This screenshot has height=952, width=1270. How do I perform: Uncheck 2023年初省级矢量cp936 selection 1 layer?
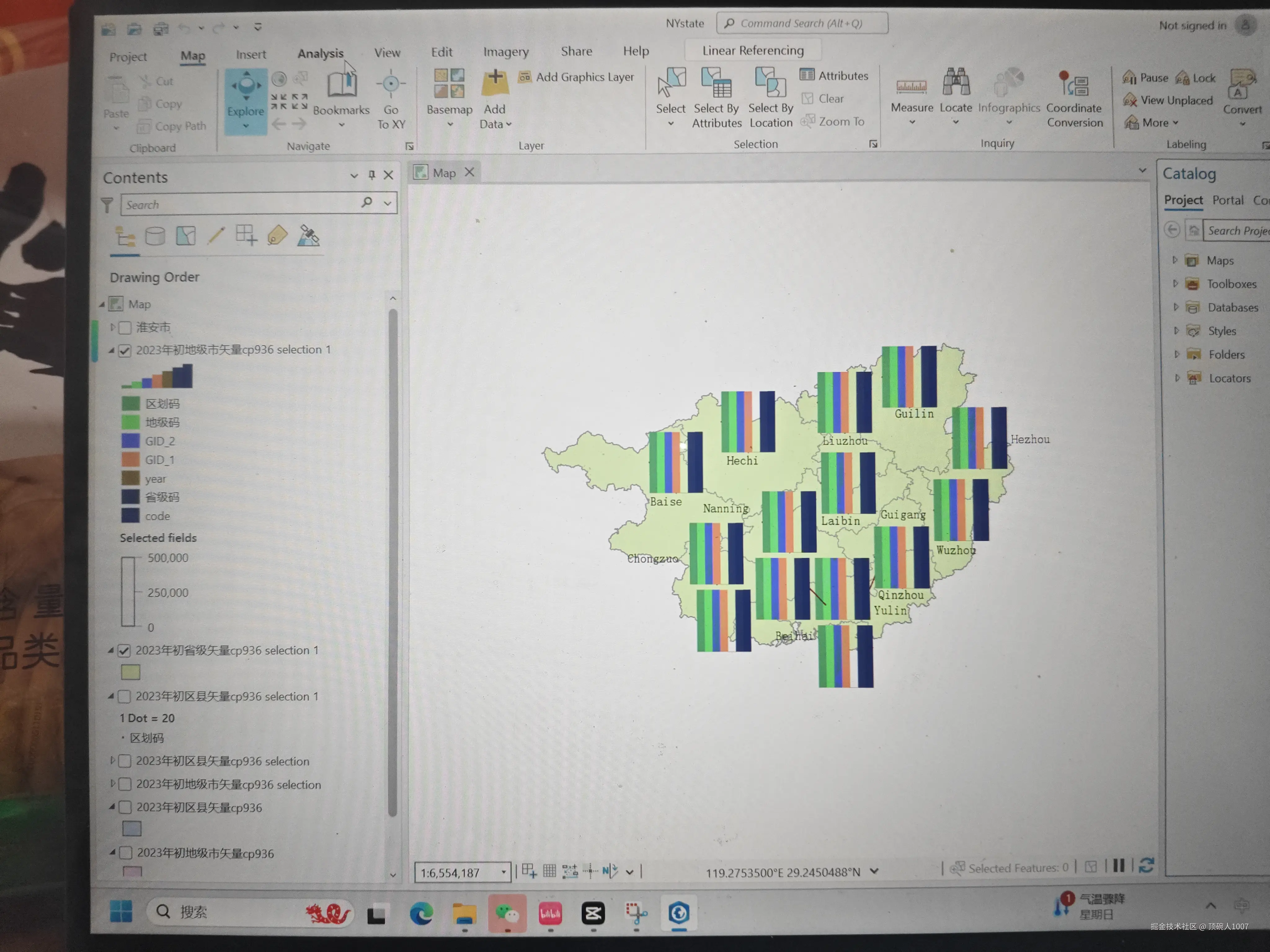[x=124, y=651]
